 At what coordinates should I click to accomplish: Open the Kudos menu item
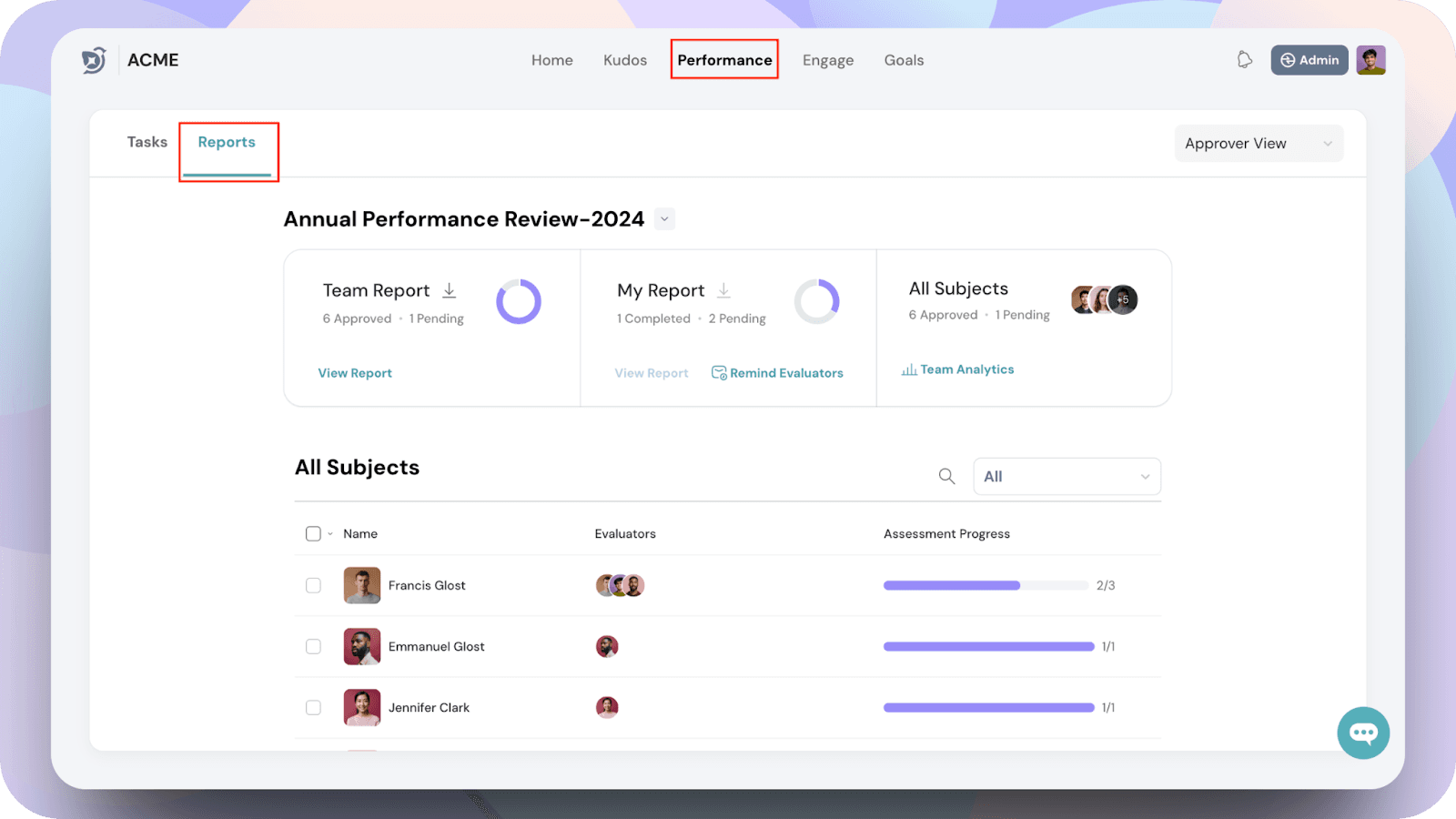[625, 60]
